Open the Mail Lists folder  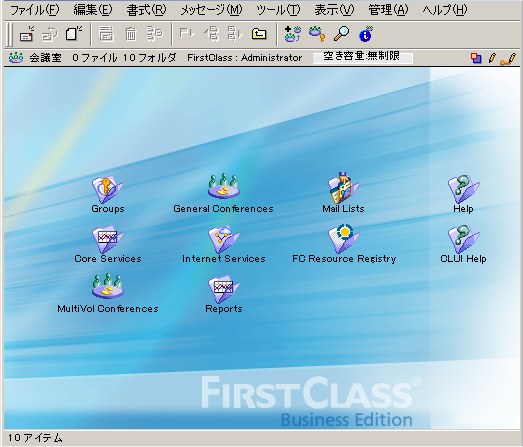coord(343,188)
